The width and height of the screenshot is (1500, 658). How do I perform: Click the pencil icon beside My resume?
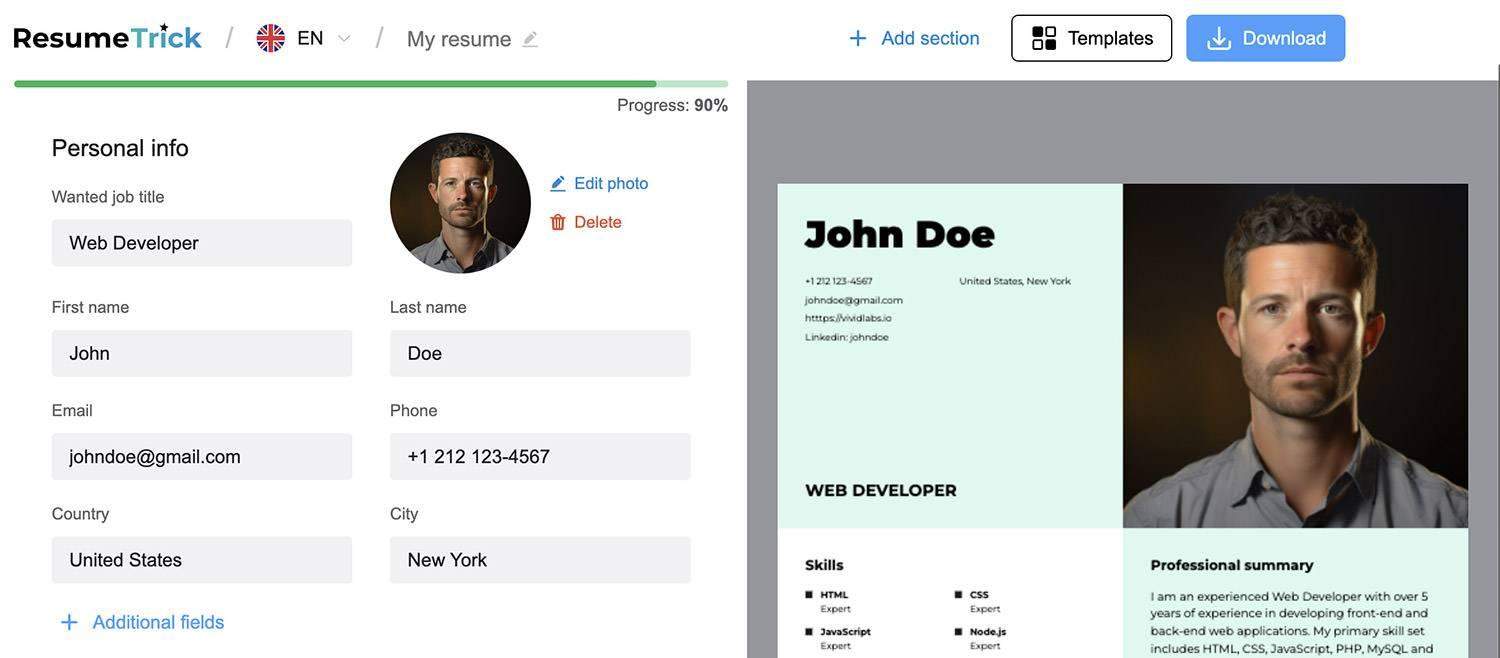(x=530, y=39)
